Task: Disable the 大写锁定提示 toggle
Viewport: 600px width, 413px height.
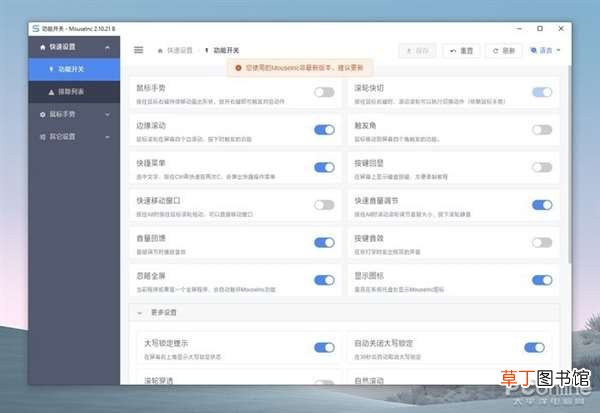Action: 324,348
